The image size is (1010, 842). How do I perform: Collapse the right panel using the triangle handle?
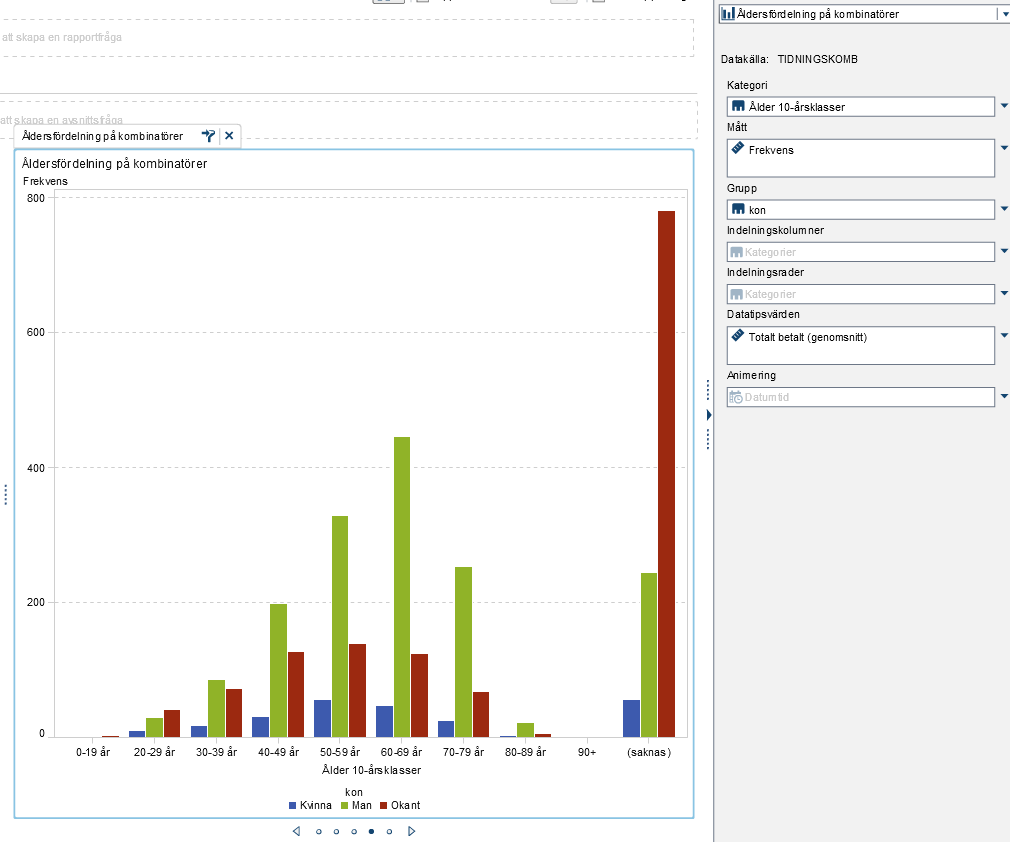coord(708,414)
